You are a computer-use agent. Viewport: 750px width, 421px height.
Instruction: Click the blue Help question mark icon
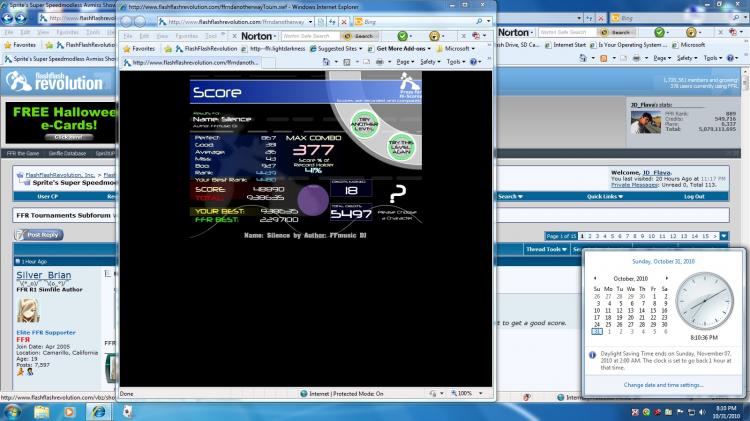click(x=473, y=62)
